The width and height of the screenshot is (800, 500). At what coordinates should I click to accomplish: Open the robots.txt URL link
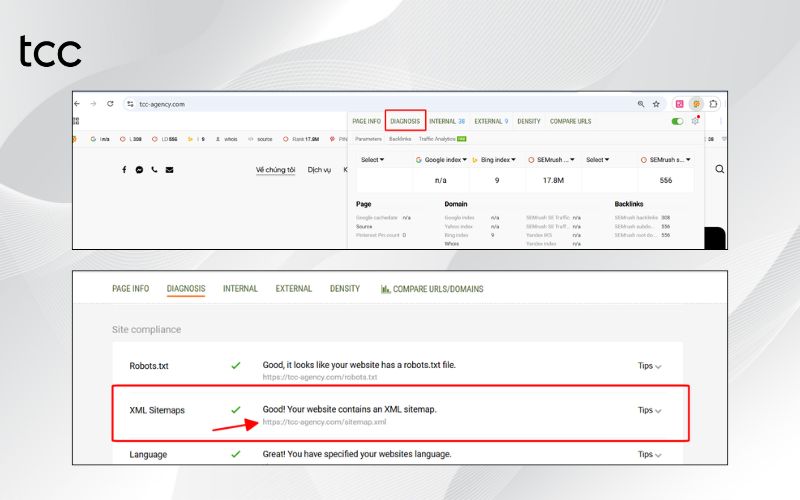point(320,377)
